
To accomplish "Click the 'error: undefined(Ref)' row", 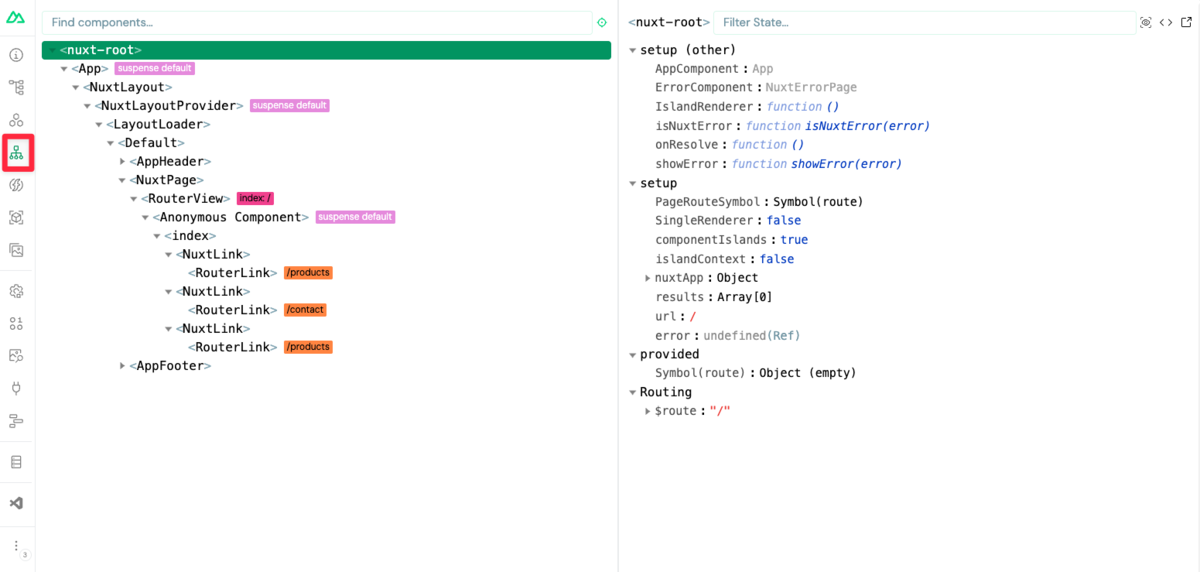I will (x=728, y=335).
